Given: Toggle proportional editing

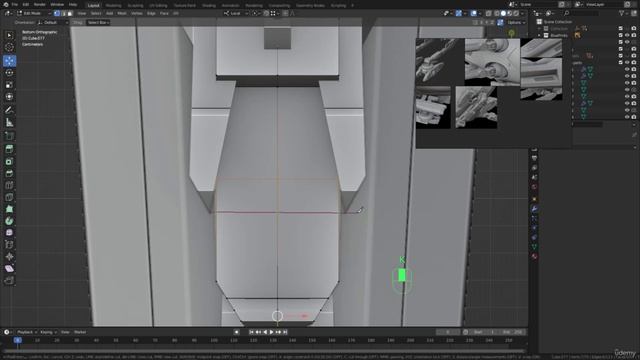Looking at the screenshot, I should tap(285, 13).
